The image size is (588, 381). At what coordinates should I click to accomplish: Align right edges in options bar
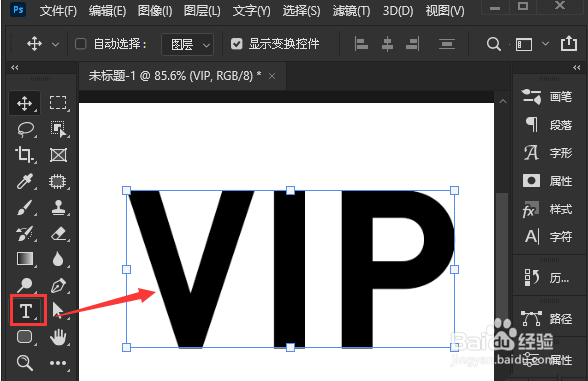tap(412, 44)
